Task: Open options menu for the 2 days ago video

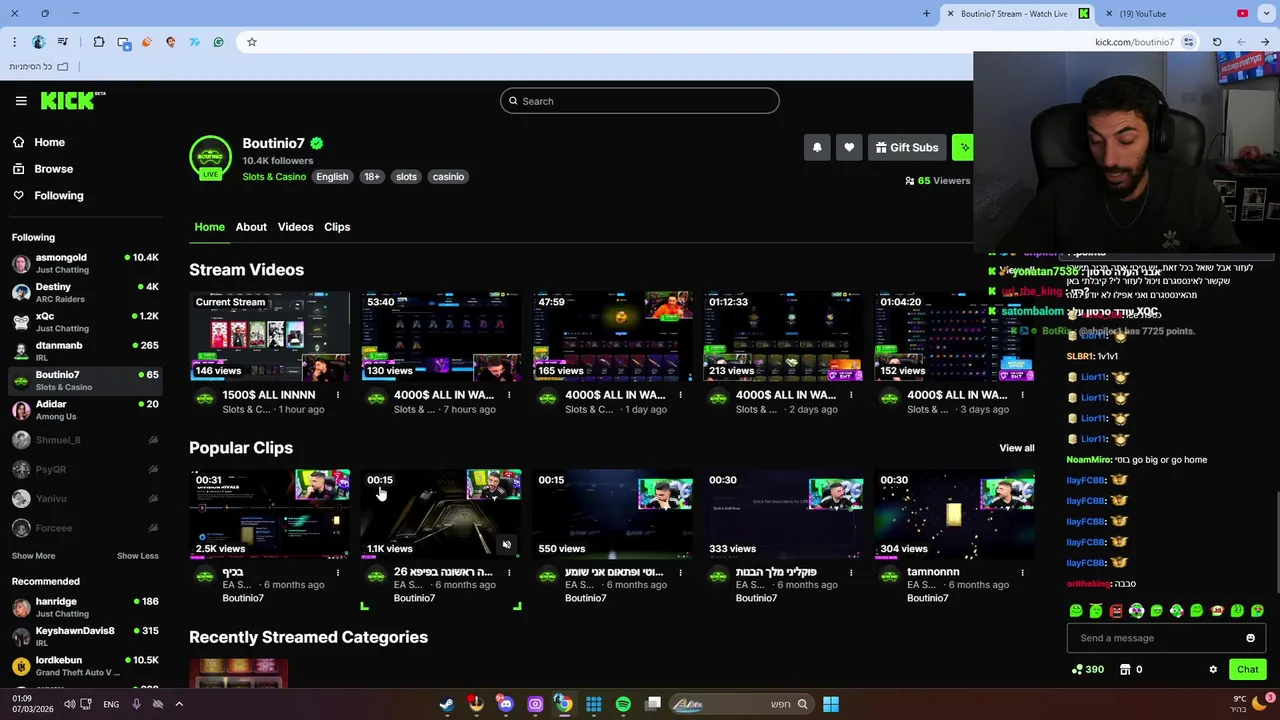Action: 851,395
